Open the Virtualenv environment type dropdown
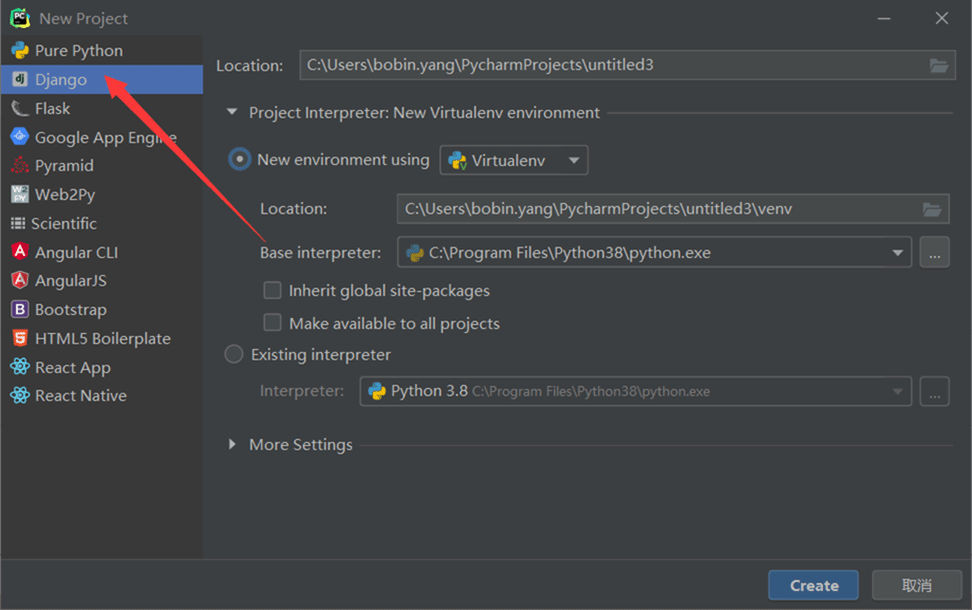The height and width of the screenshot is (610, 972). 514,160
